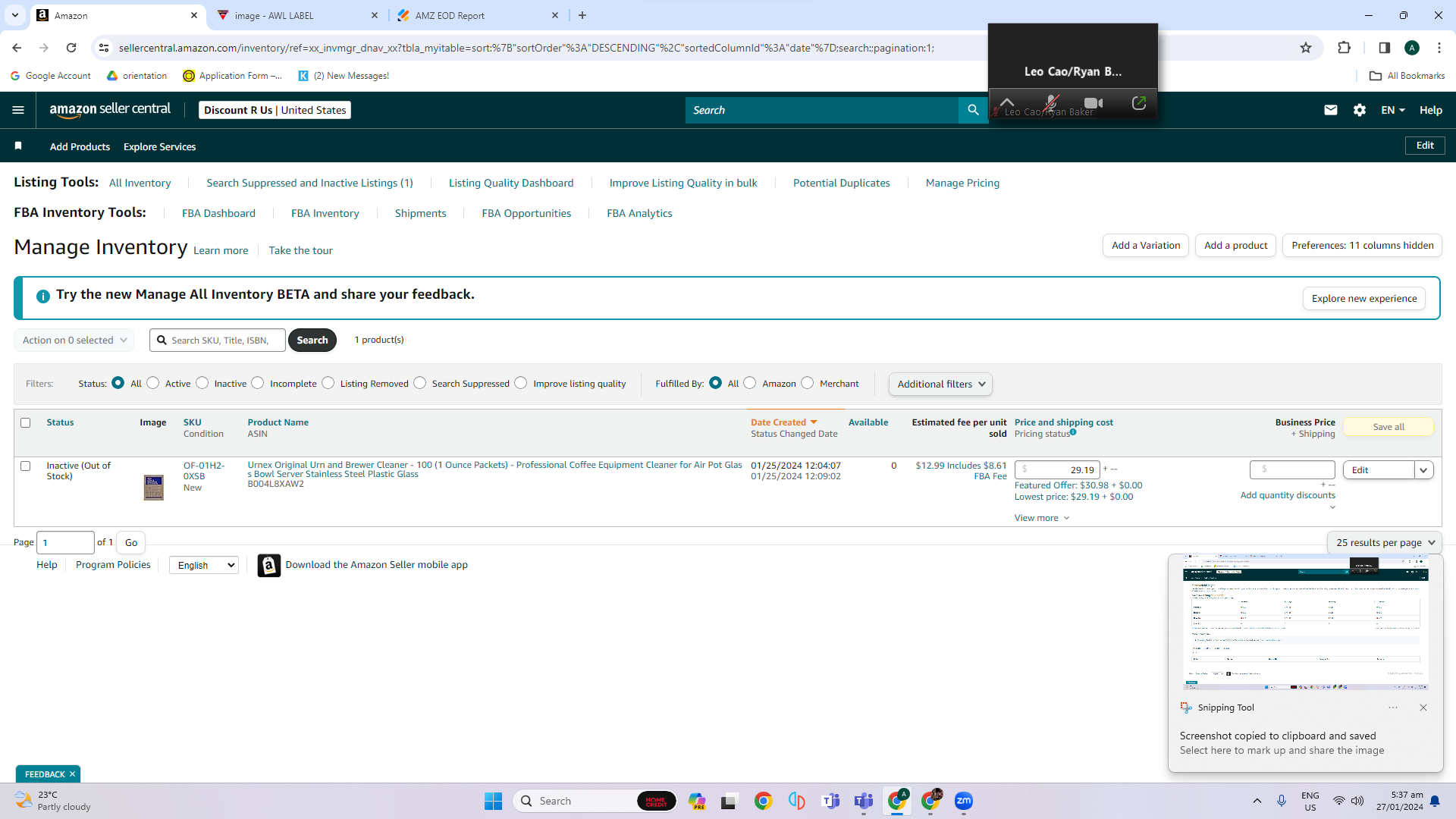Open the messages envelope icon

click(1330, 110)
